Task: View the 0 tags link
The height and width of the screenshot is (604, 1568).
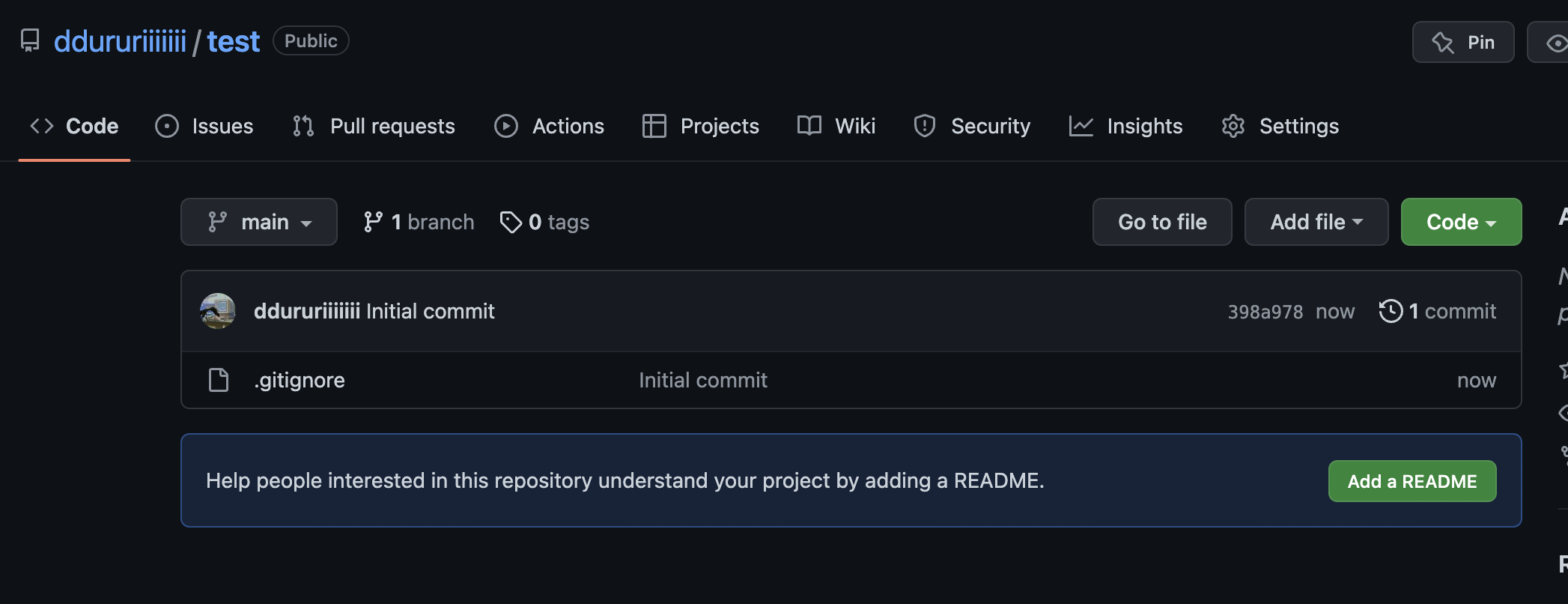Action: point(544,222)
